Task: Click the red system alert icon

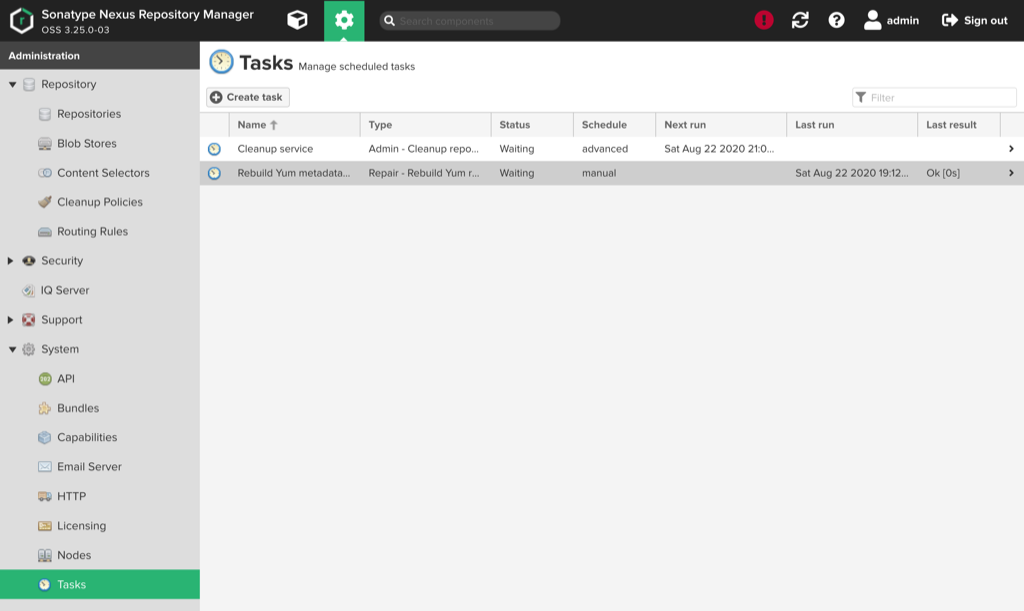Action: [x=763, y=20]
